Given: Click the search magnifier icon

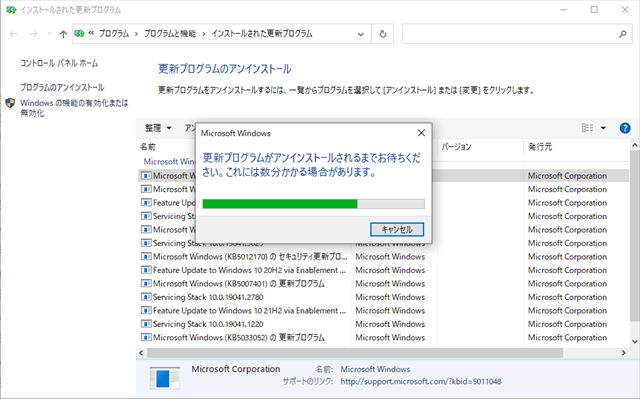Looking at the screenshot, I should (622, 34).
